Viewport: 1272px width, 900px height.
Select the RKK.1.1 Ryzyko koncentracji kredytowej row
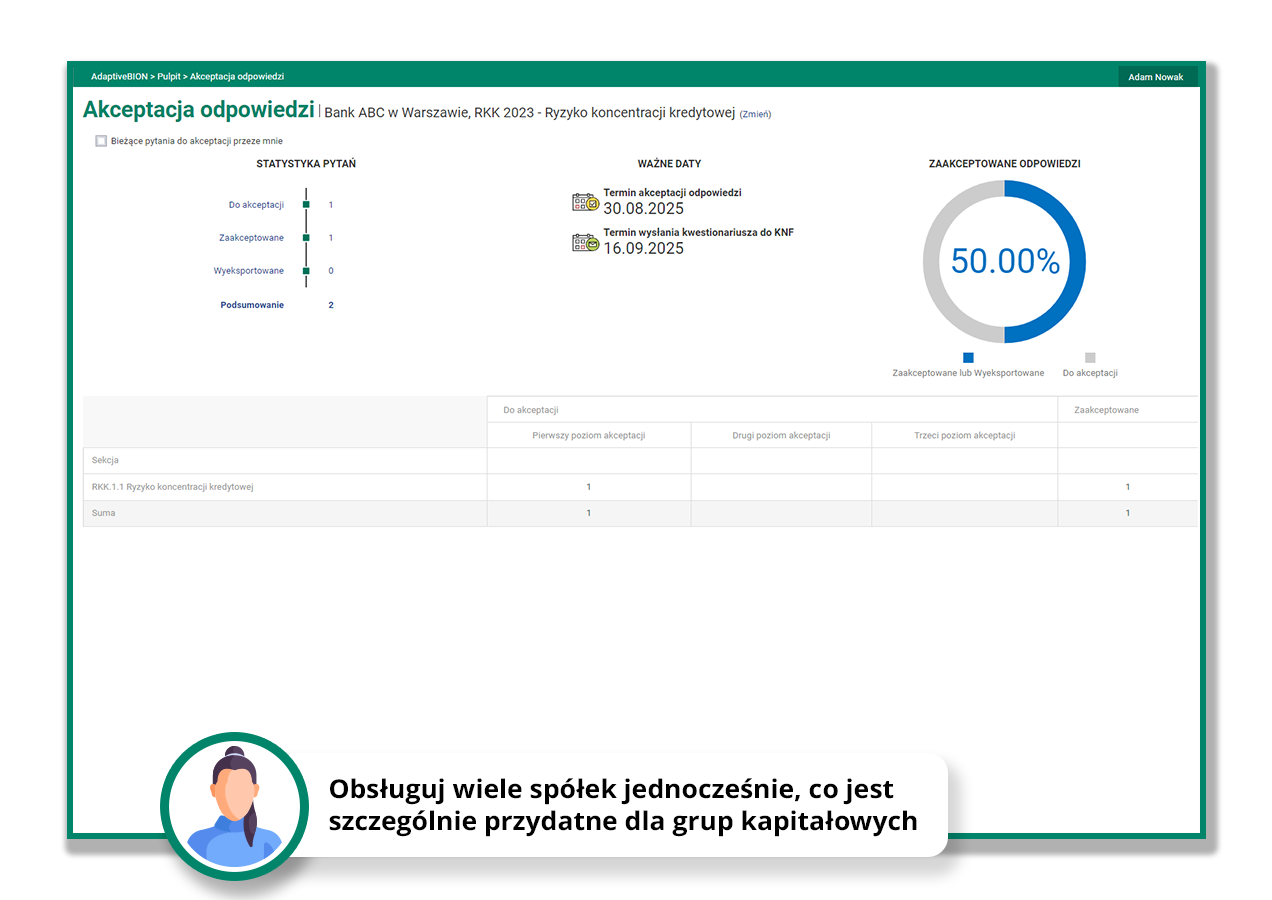[172, 487]
